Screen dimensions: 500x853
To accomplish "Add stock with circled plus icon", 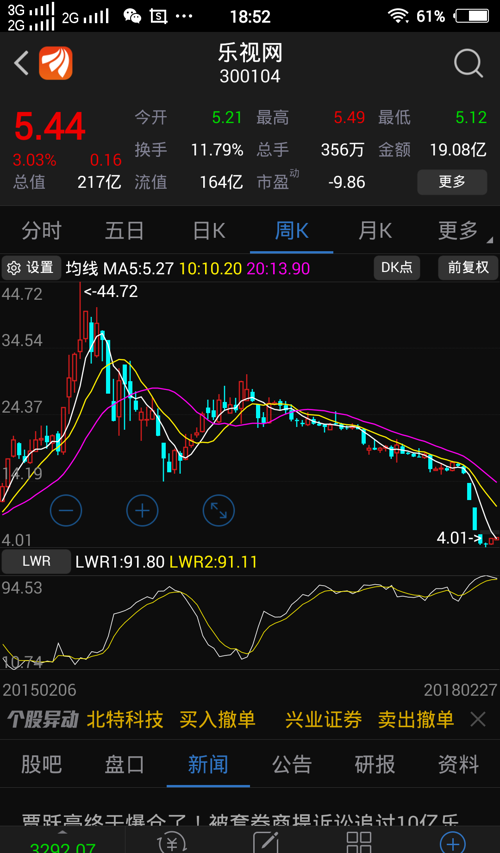I will pos(453,842).
